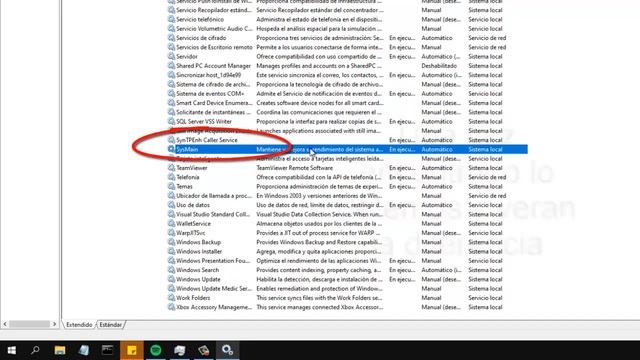Click the gear icon beside Uso de datos
The image size is (640, 360).
(171, 205)
